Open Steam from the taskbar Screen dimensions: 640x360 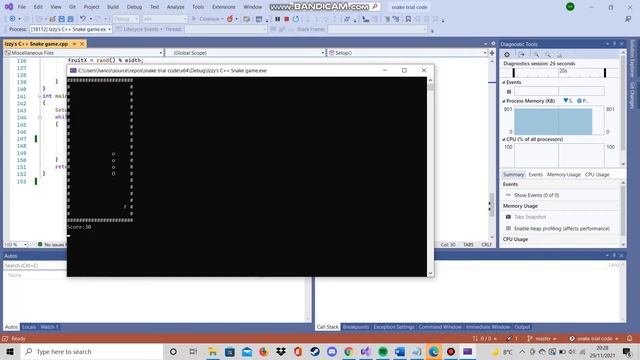315,351
